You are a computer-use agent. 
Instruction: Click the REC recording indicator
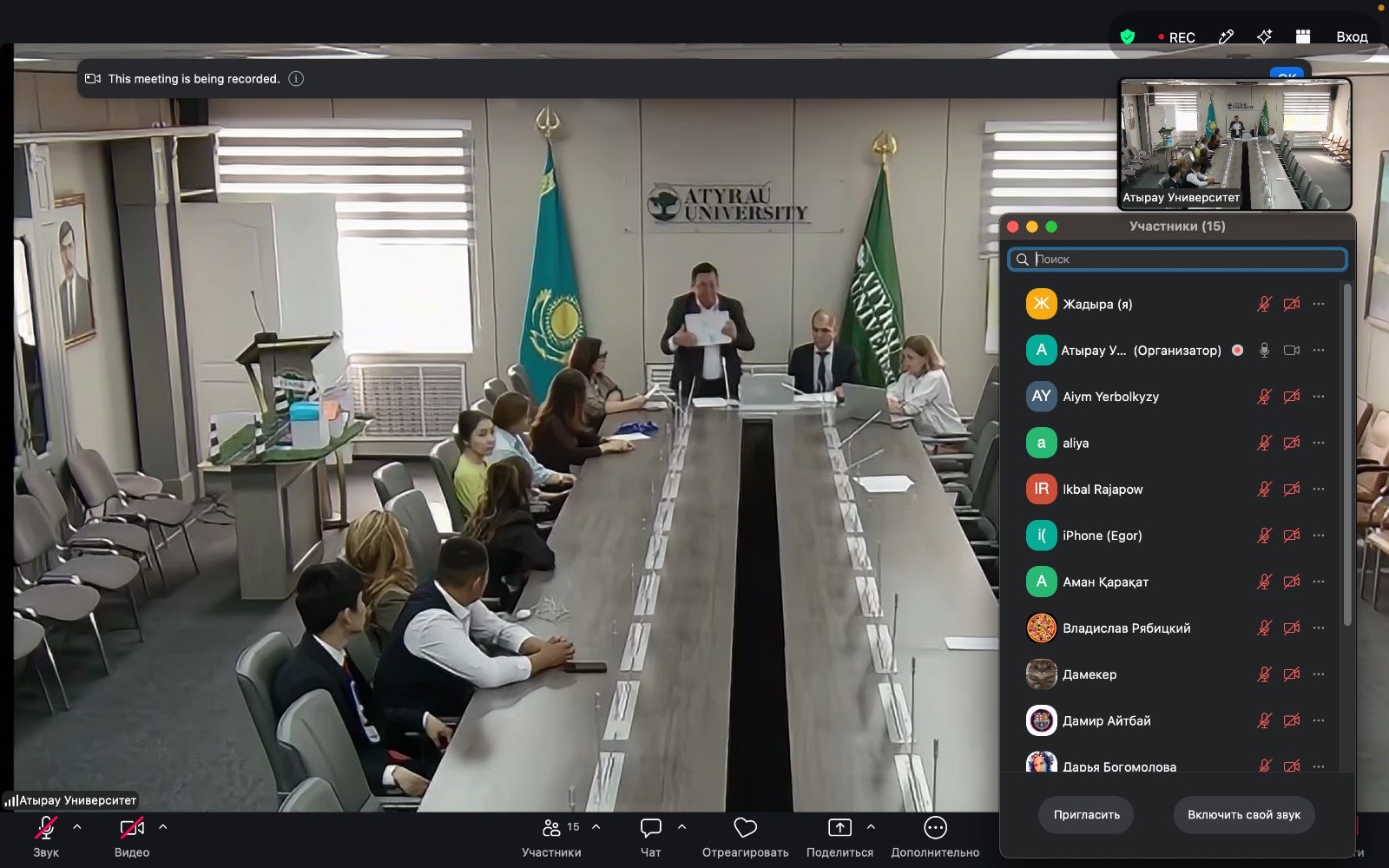[1176, 37]
